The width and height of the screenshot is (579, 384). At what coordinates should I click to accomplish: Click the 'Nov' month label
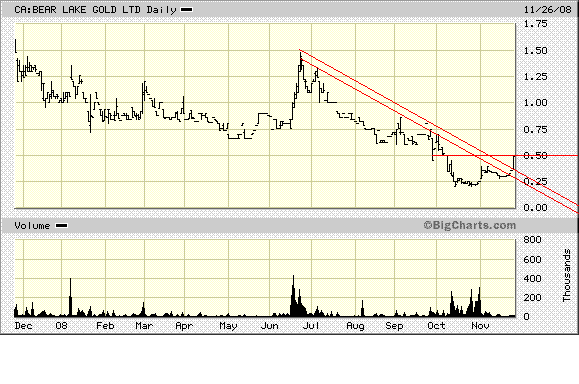click(480, 326)
